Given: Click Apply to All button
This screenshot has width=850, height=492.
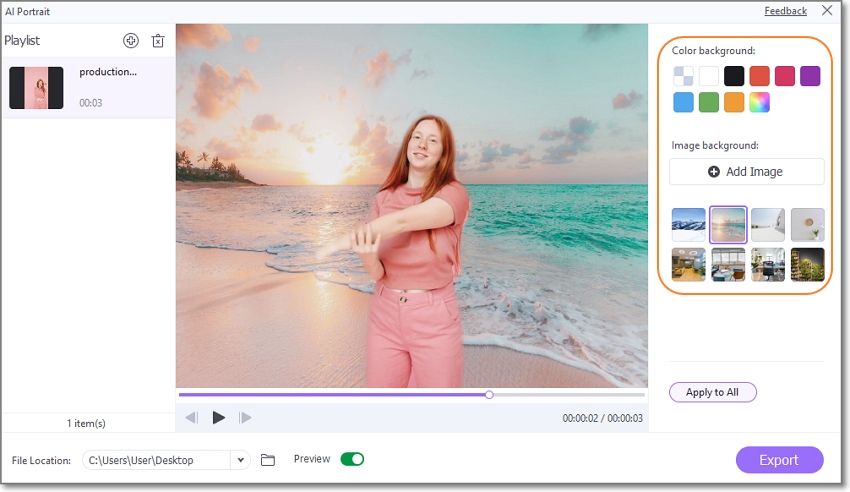Looking at the screenshot, I should coord(712,392).
